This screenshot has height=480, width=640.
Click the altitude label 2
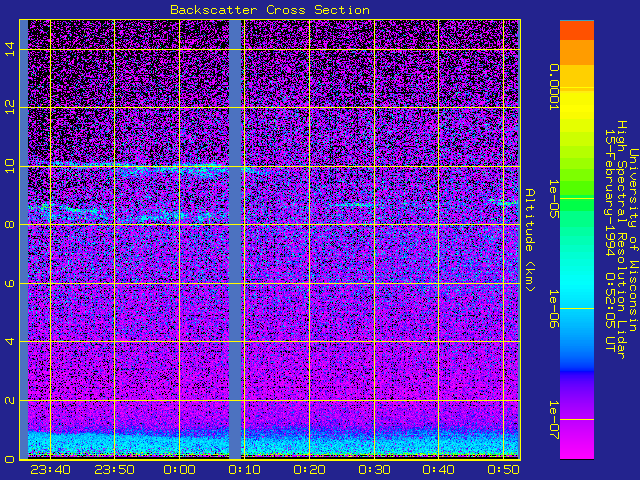[x=9, y=400]
